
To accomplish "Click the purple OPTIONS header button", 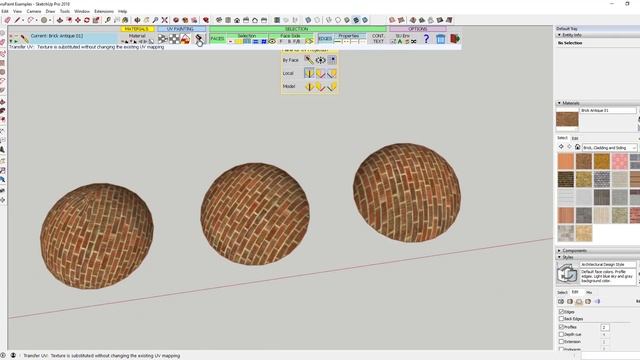I will (418, 29).
